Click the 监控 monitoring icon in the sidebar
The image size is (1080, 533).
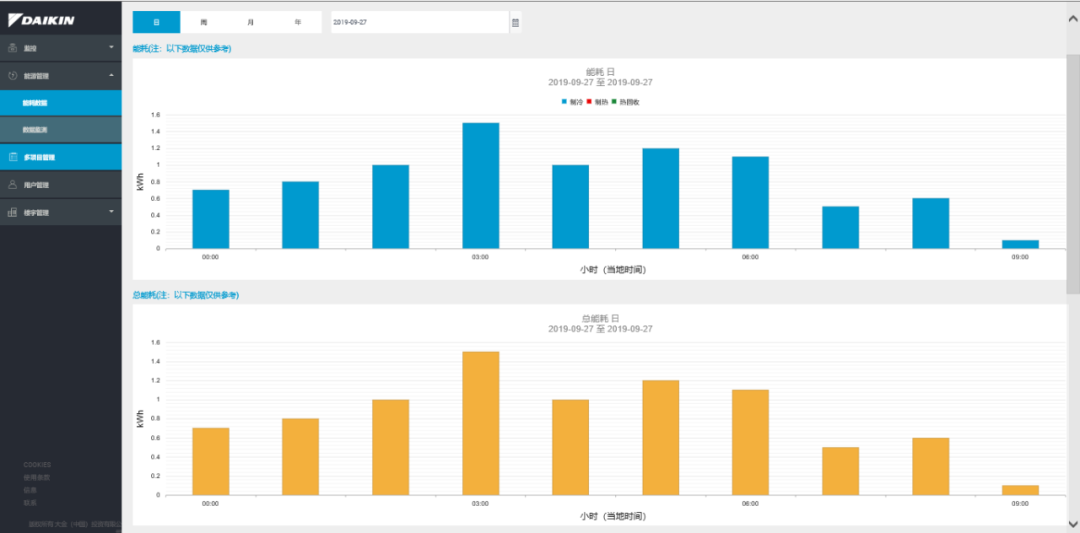click(x=13, y=48)
